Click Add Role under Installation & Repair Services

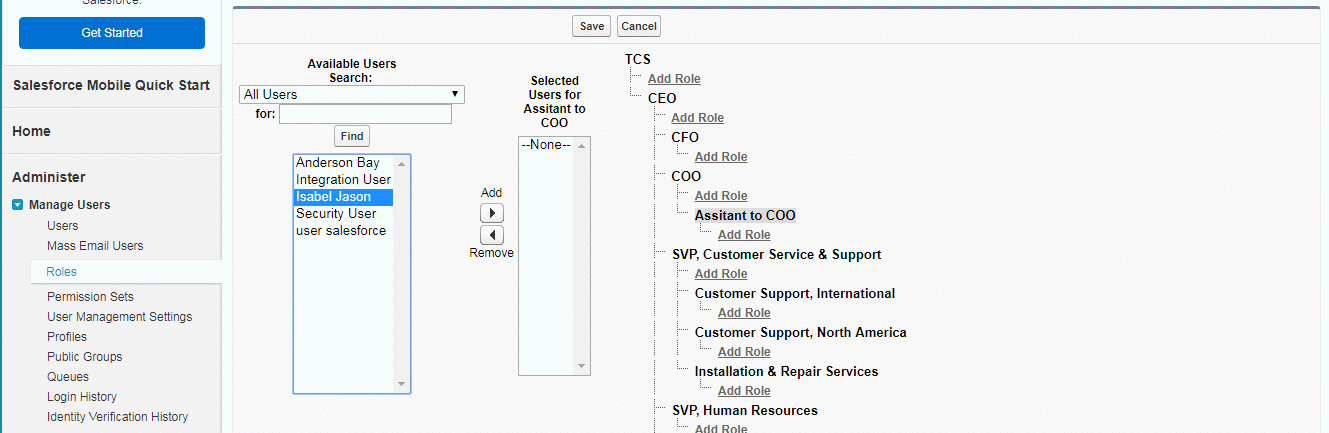744,391
